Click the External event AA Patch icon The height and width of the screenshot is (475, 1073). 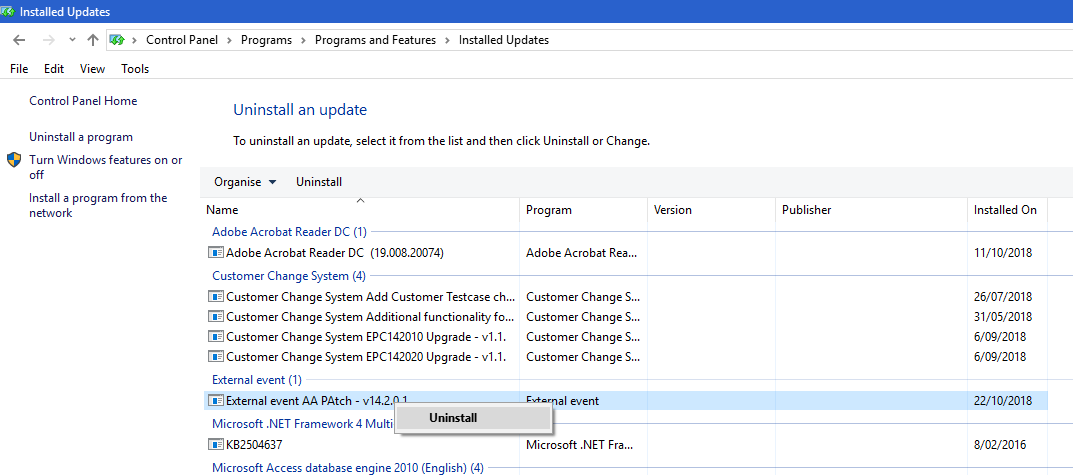pyautogui.click(x=215, y=400)
